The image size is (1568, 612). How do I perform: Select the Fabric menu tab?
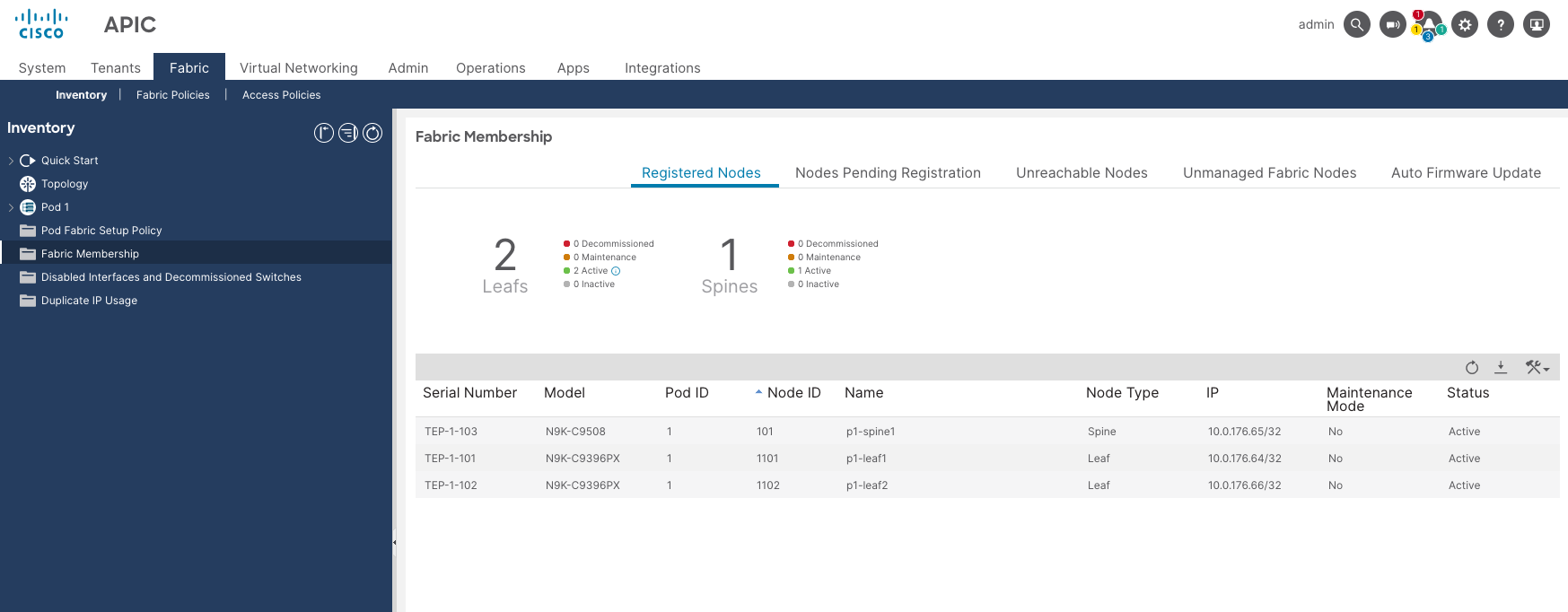[189, 68]
